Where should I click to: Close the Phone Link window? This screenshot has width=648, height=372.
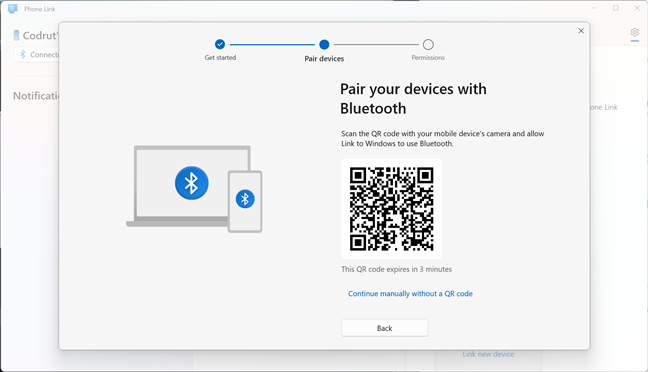click(x=637, y=8)
